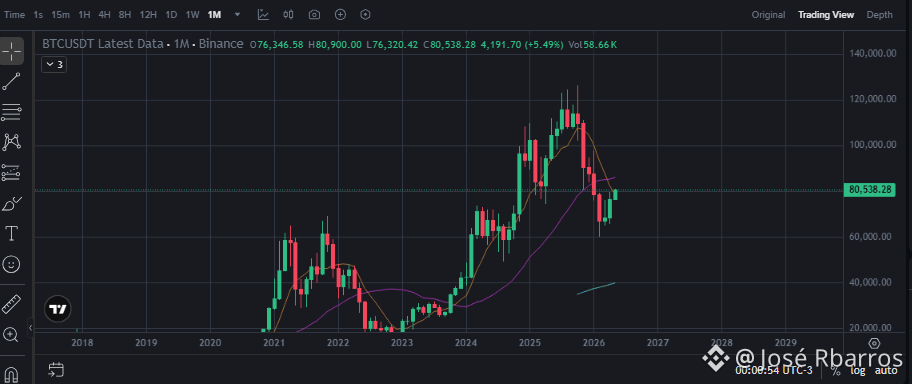Open the more timeframes dropdown arrow
Image resolution: width=912 pixels, height=384 pixels.
[237, 15]
